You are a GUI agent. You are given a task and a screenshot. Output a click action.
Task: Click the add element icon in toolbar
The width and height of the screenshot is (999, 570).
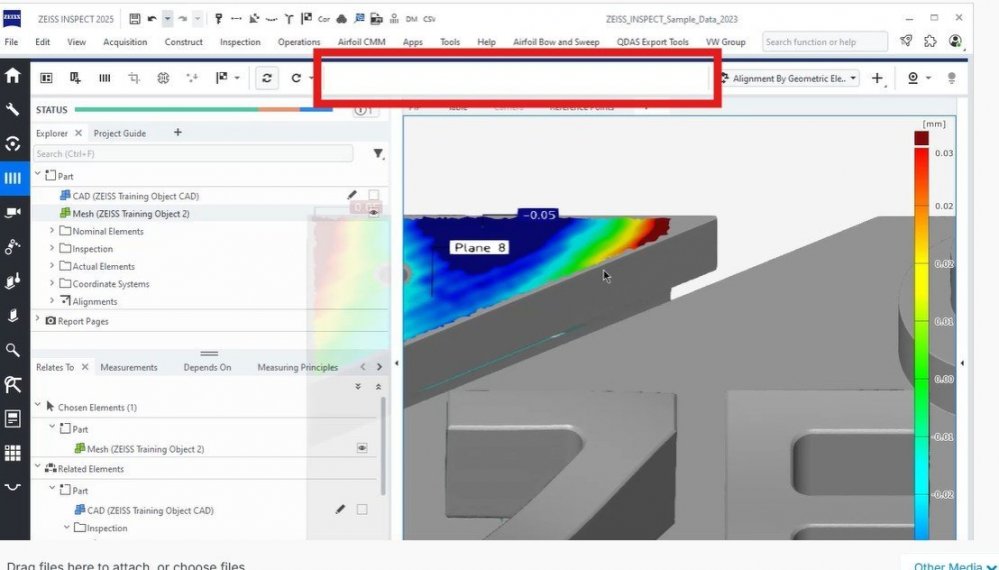[75, 78]
